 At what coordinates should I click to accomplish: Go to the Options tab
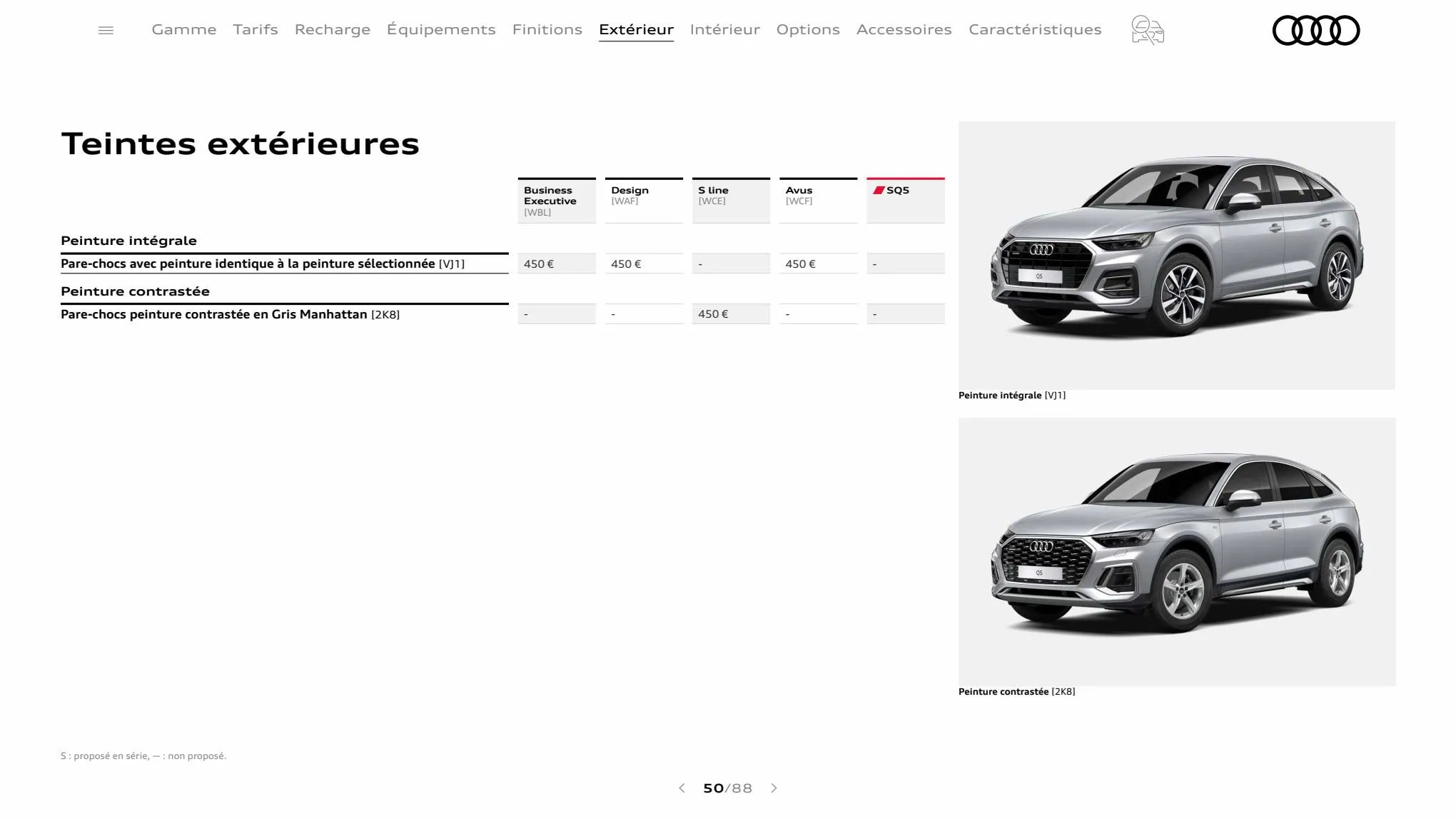click(808, 29)
